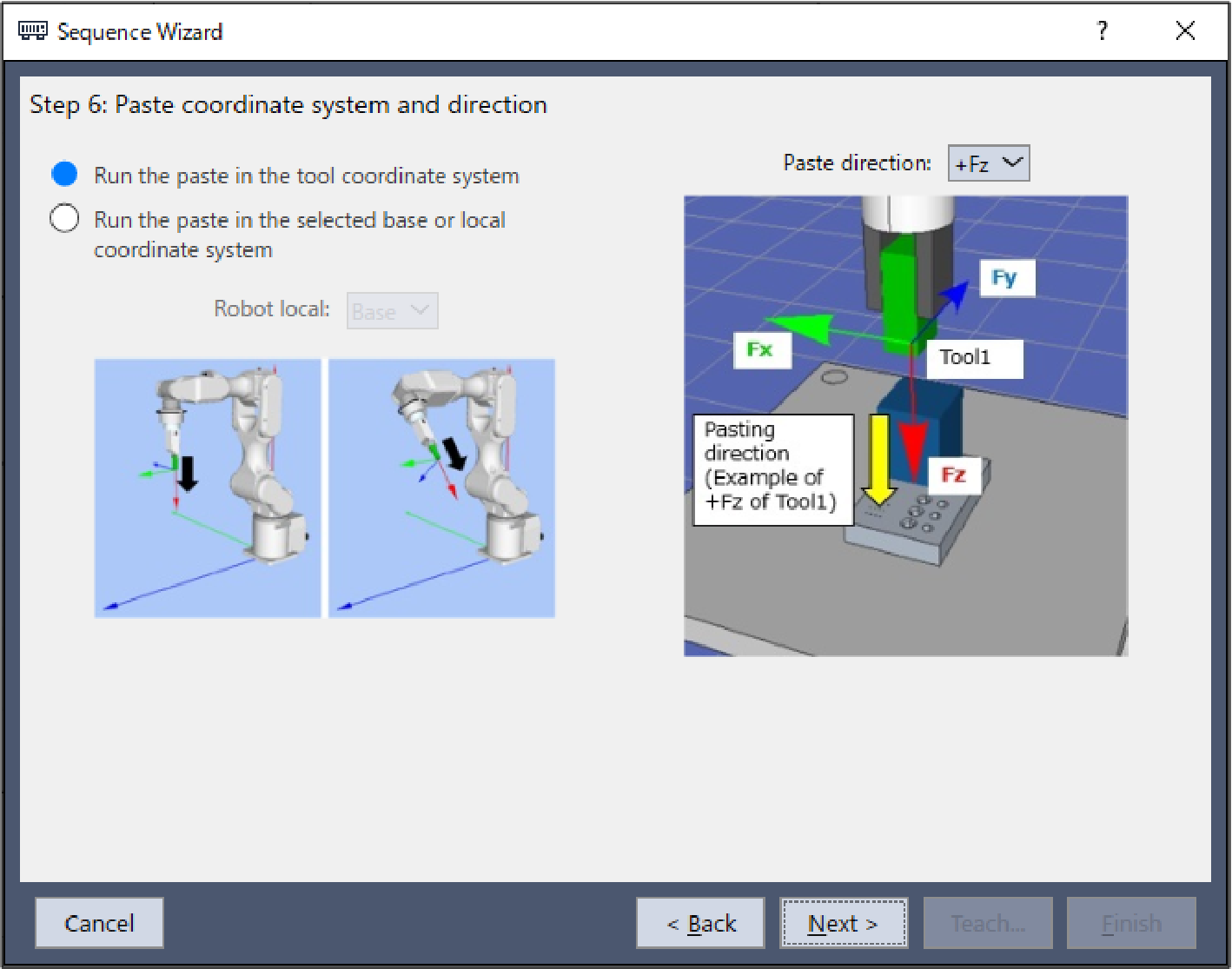The image size is (1232, 969).
Task: Go back with the Back button
Action: tap(700, 923)
